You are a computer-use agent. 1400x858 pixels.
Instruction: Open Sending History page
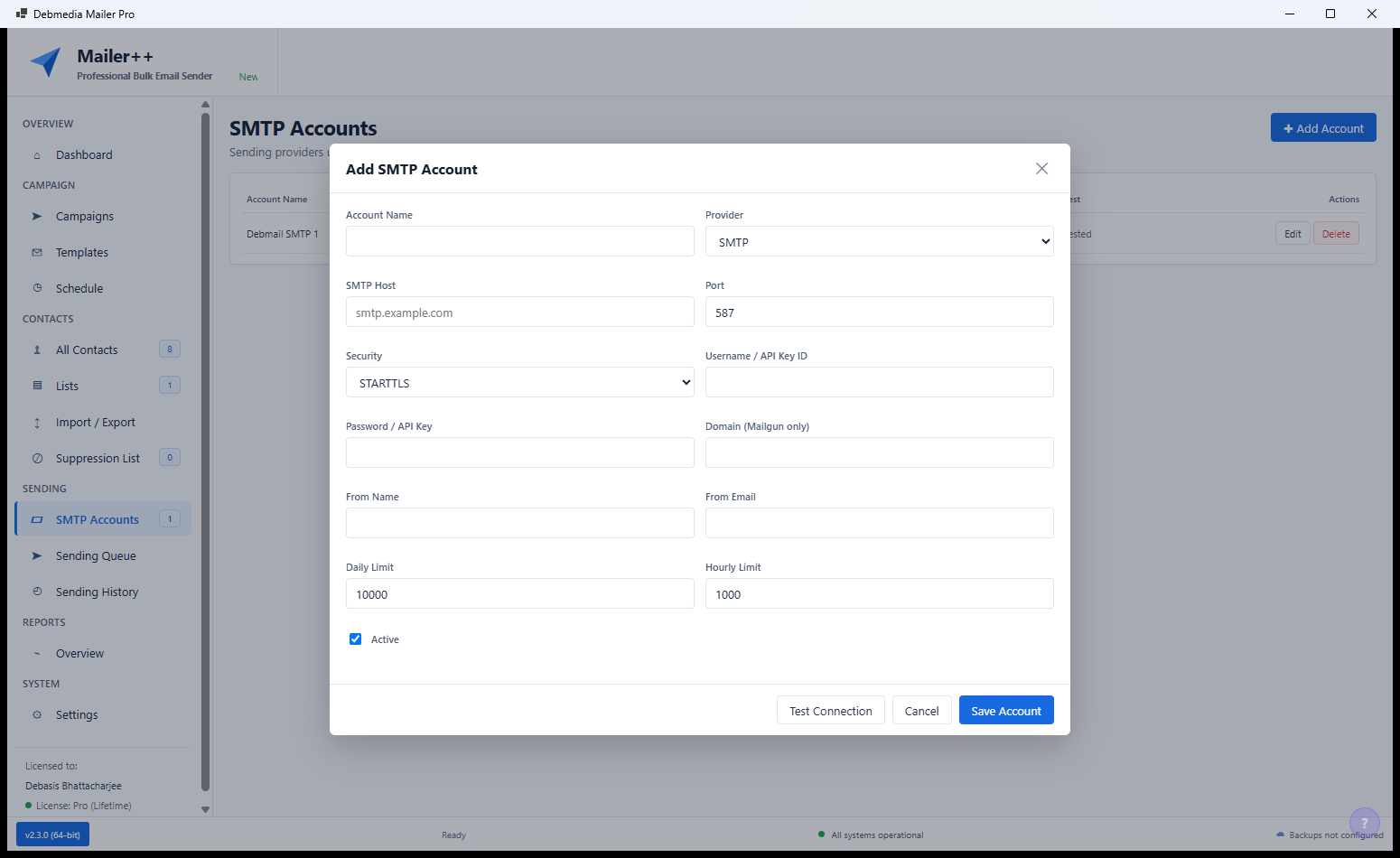(103, 592)
